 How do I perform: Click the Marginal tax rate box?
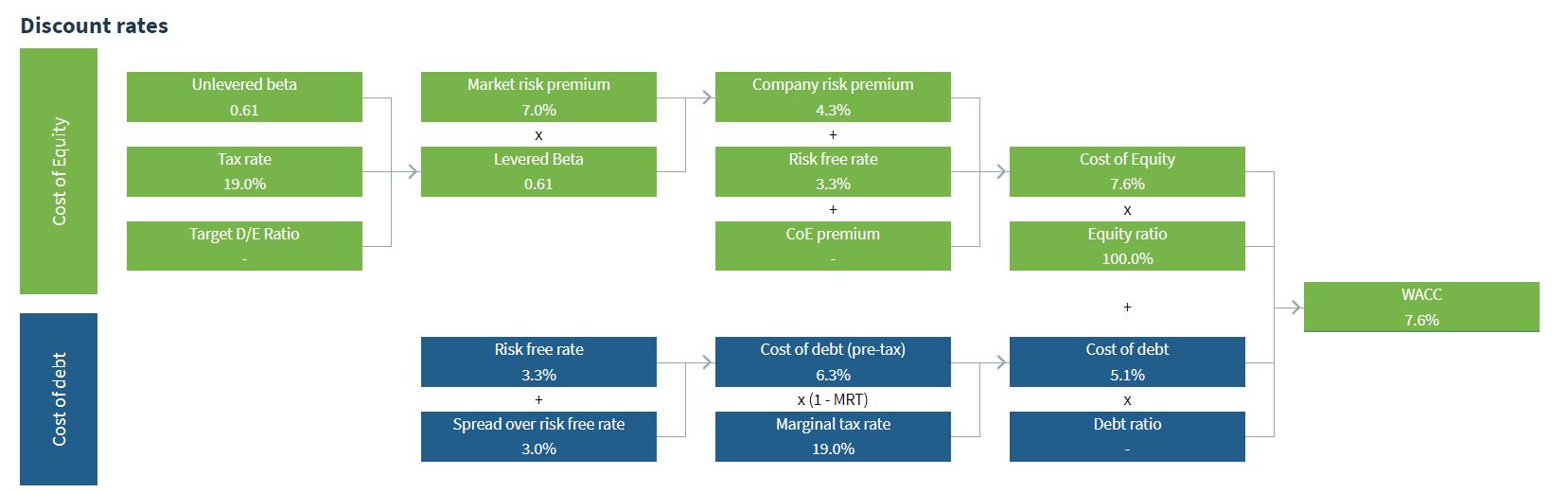coord(833,436)
